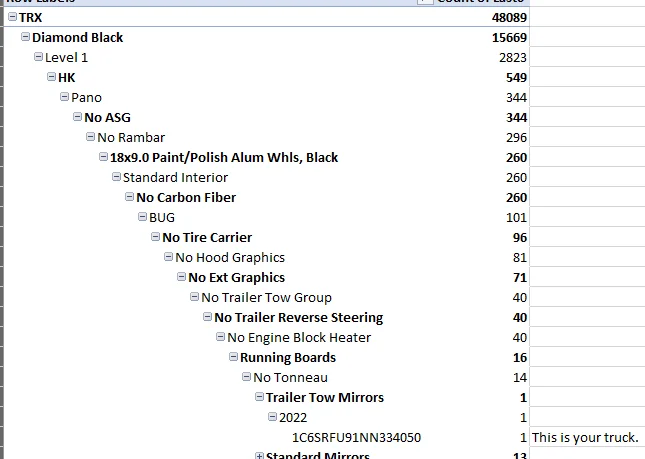Collapse the TRX row
This screenshot has width=645, height=459.
tap(12, 17)
